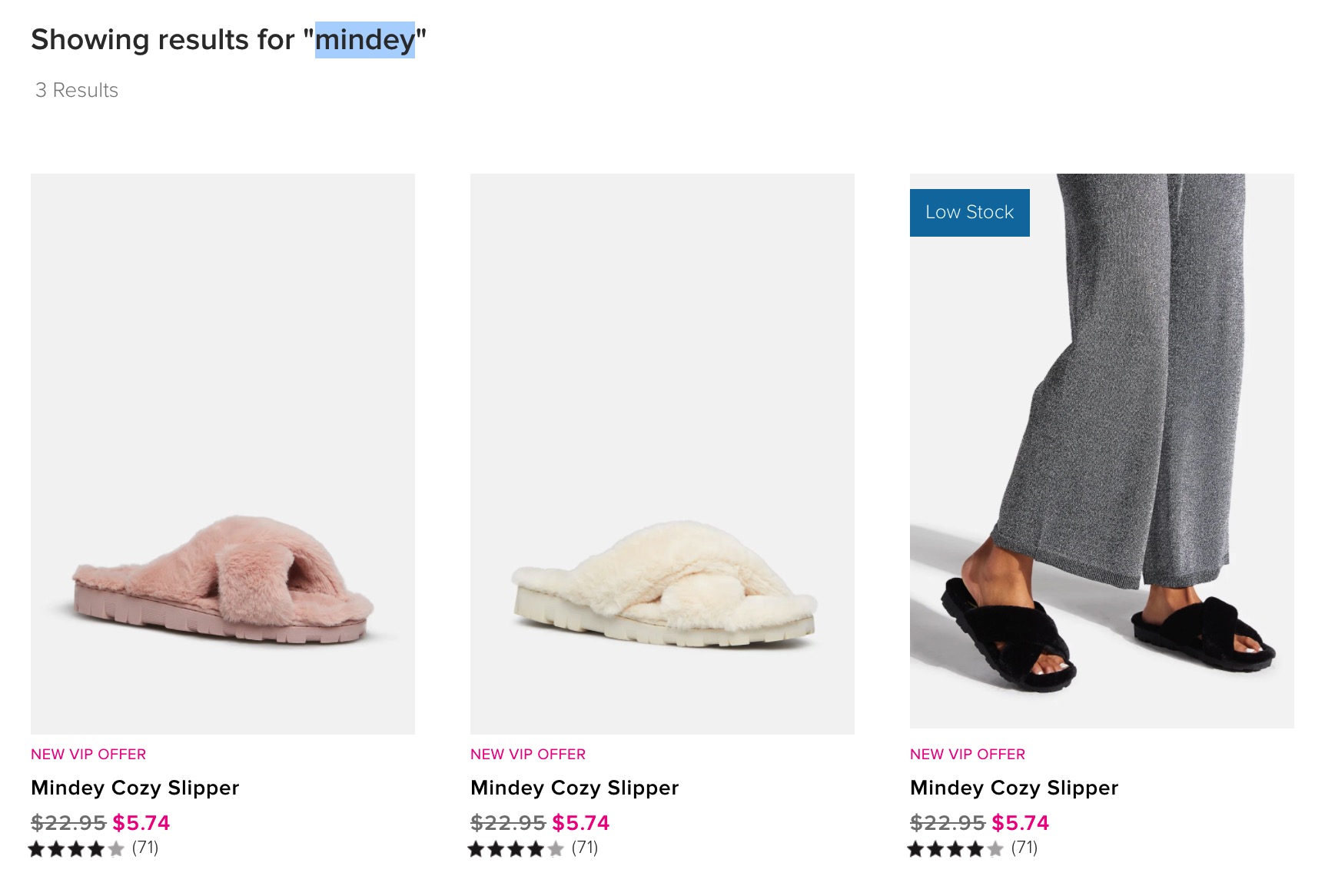Click NEW VIP OFFER label above the pink slipper title

[x=88, y=755]
